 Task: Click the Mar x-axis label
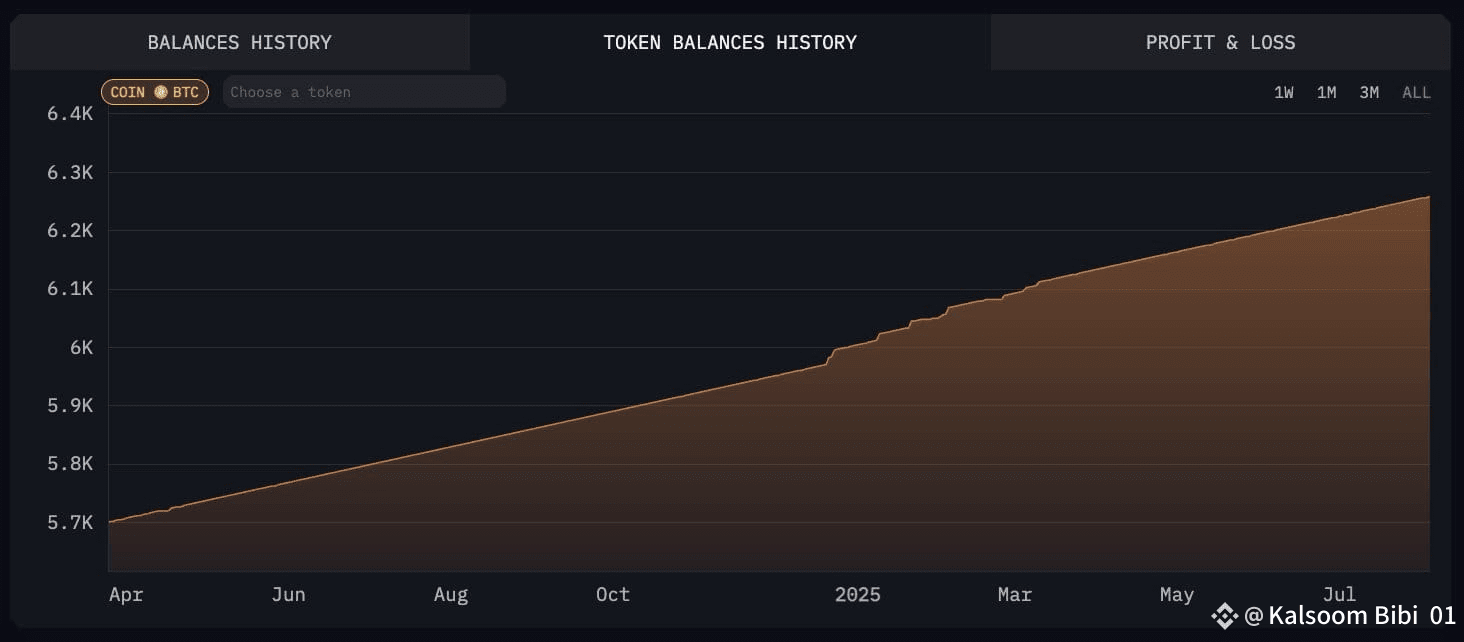click(x=1014, y=594)
